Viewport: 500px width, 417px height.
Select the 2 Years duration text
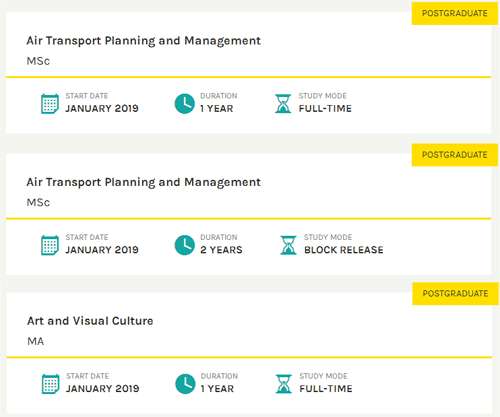pos(221,250)
